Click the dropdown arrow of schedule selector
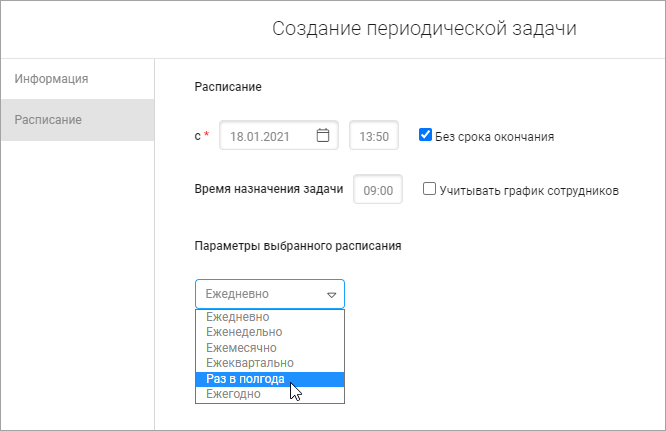666x431 pixels. (331, 295)
